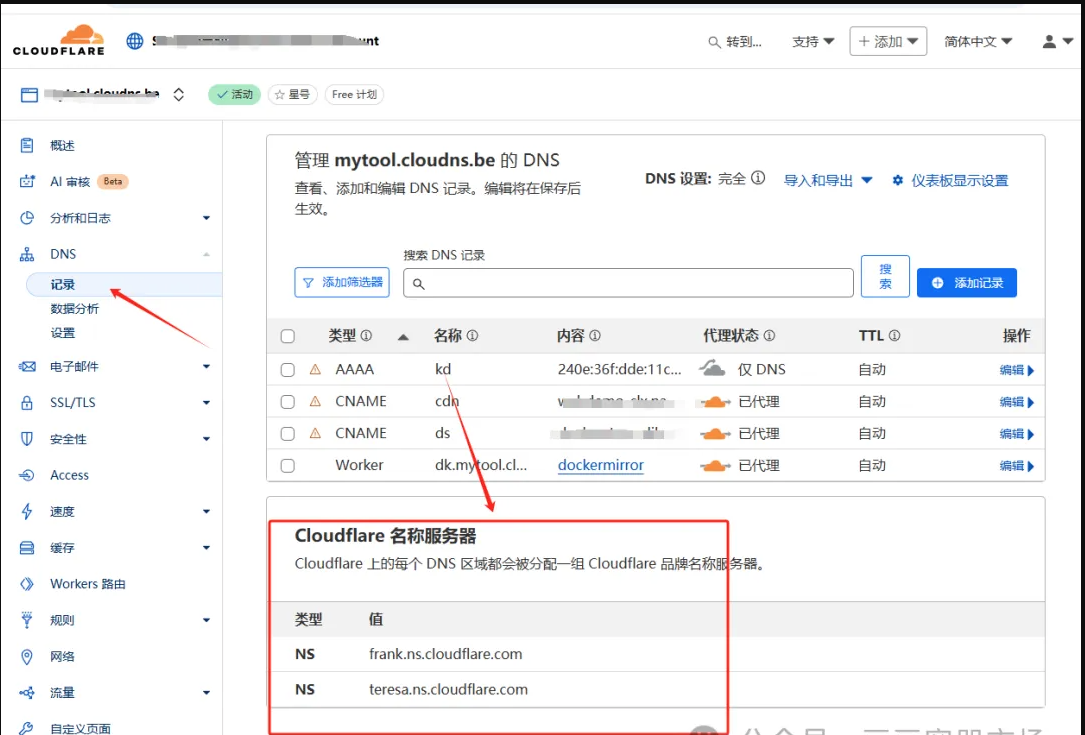Screen dimensions: 1085x735
Task: Toggle the 星号 star button
Action: 292,94
